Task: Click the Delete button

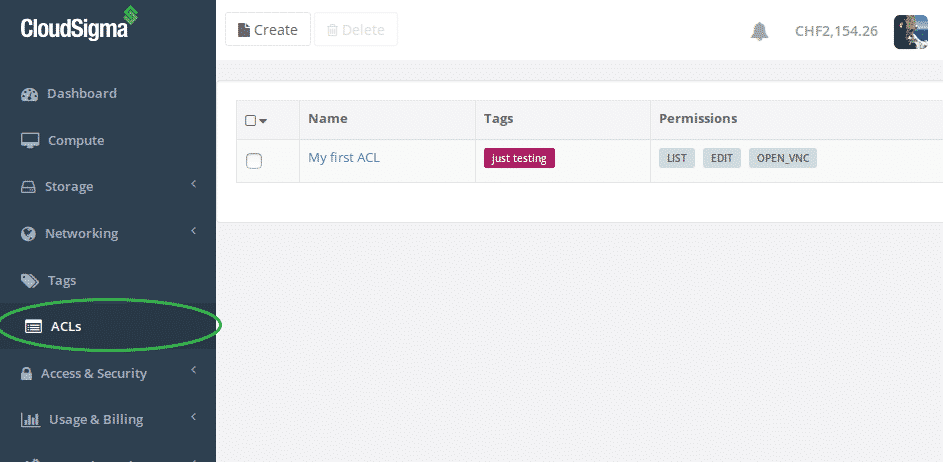Action: pos(355,29)
